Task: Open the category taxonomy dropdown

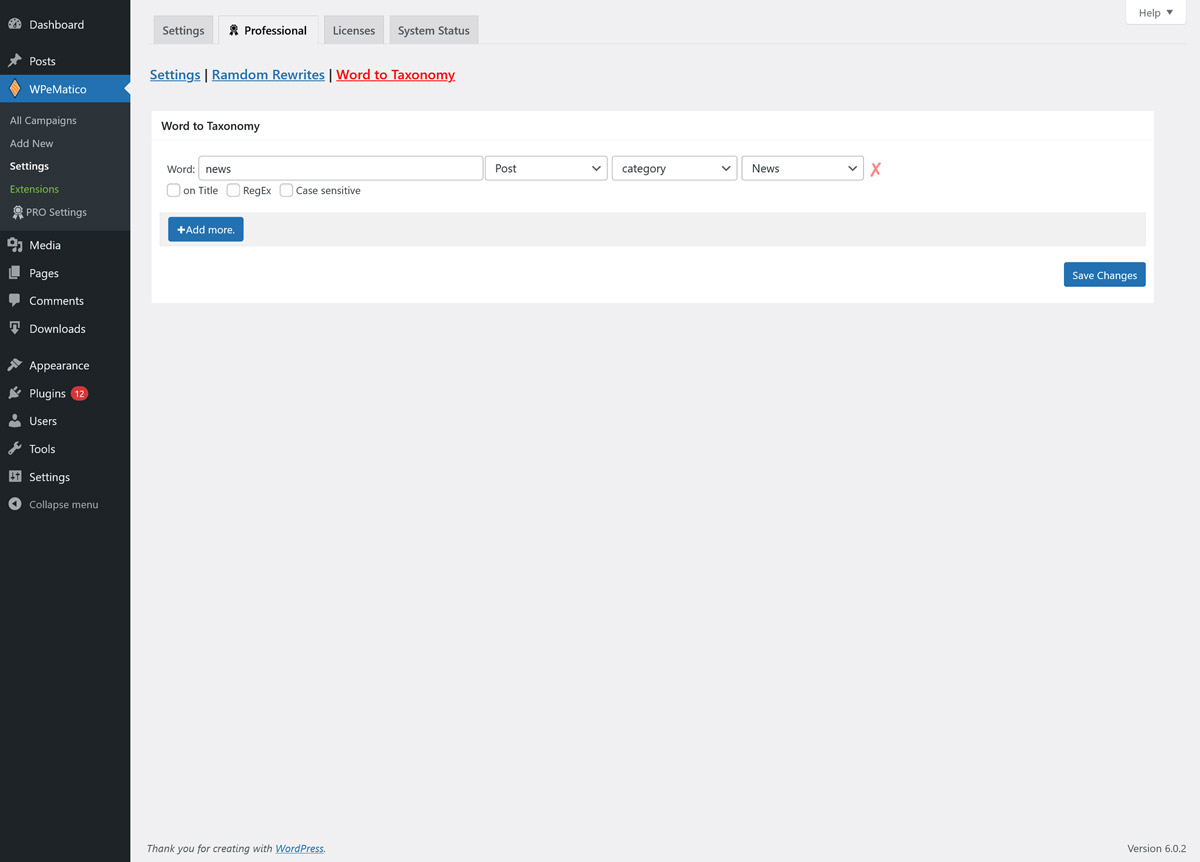Action: [x=675, y=168]
